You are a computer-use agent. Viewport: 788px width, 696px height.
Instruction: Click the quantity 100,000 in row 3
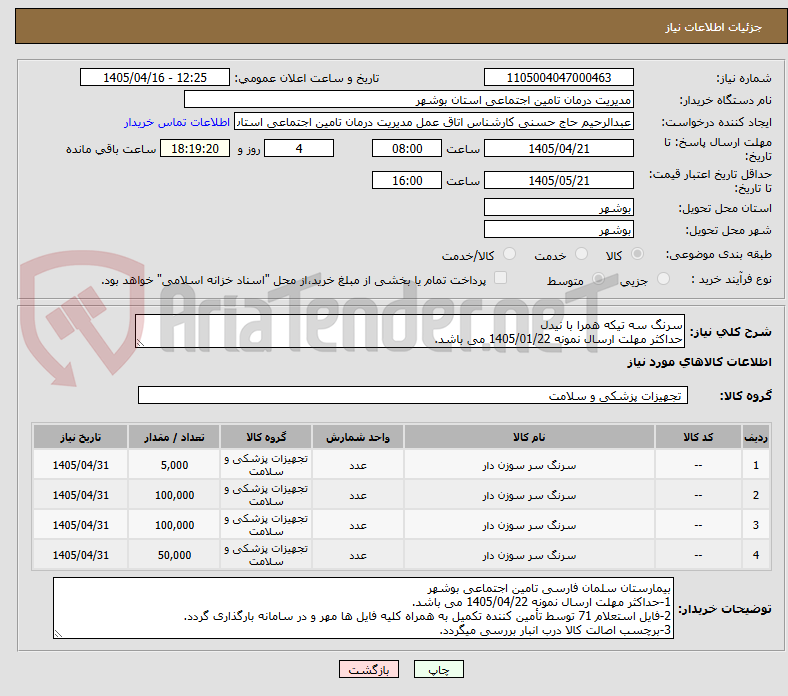[174, 525]
